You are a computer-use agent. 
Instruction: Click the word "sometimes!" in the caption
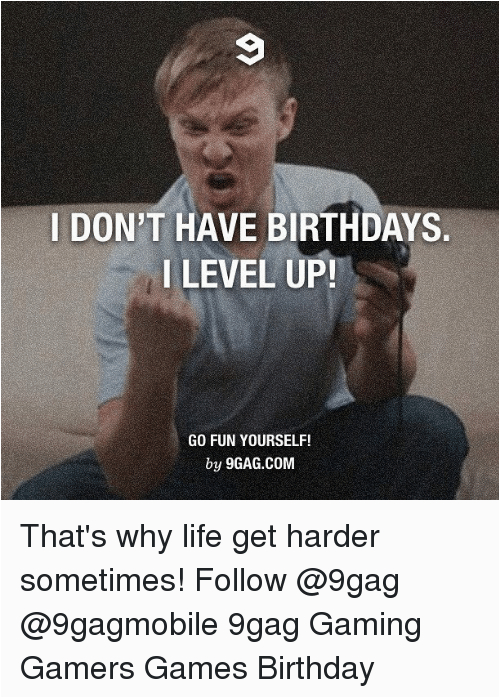coord(103,580)
